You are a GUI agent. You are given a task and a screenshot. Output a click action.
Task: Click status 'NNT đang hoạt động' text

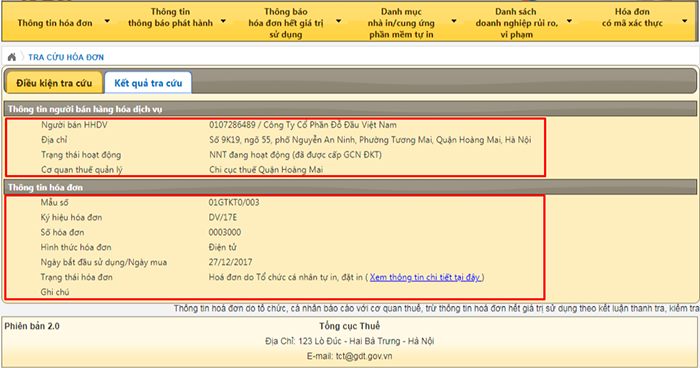[x=295, y=155]
